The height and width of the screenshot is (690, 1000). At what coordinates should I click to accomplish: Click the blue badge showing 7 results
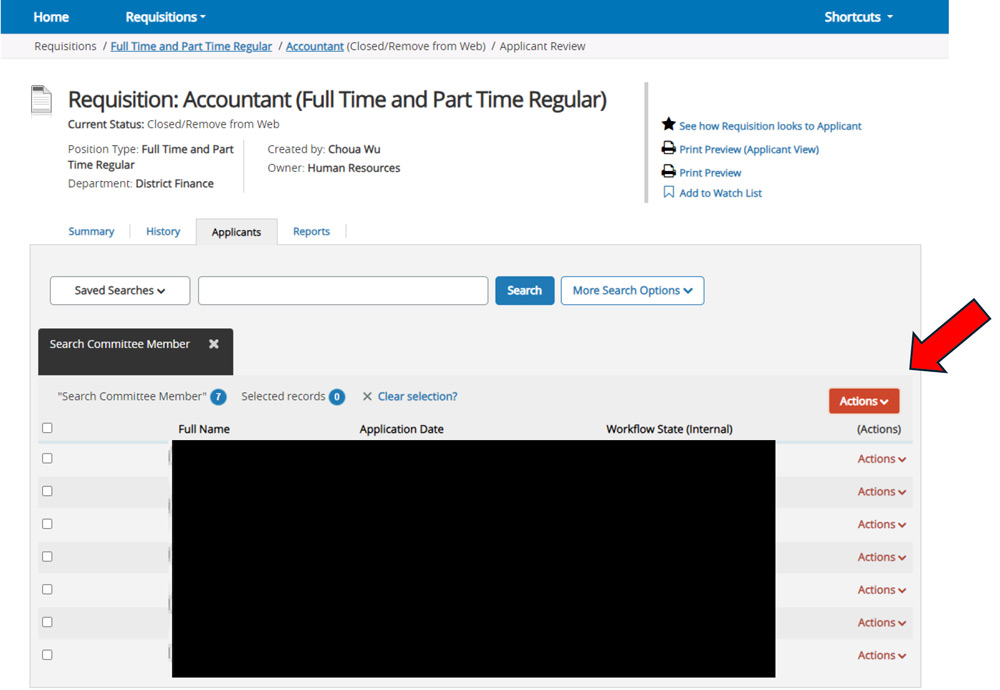(218, 397)
